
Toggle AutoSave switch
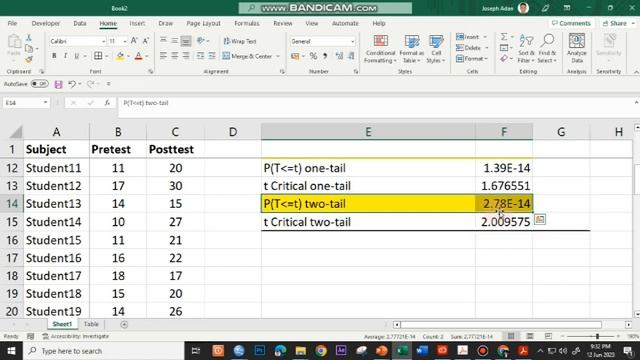[x=40, y=84]
